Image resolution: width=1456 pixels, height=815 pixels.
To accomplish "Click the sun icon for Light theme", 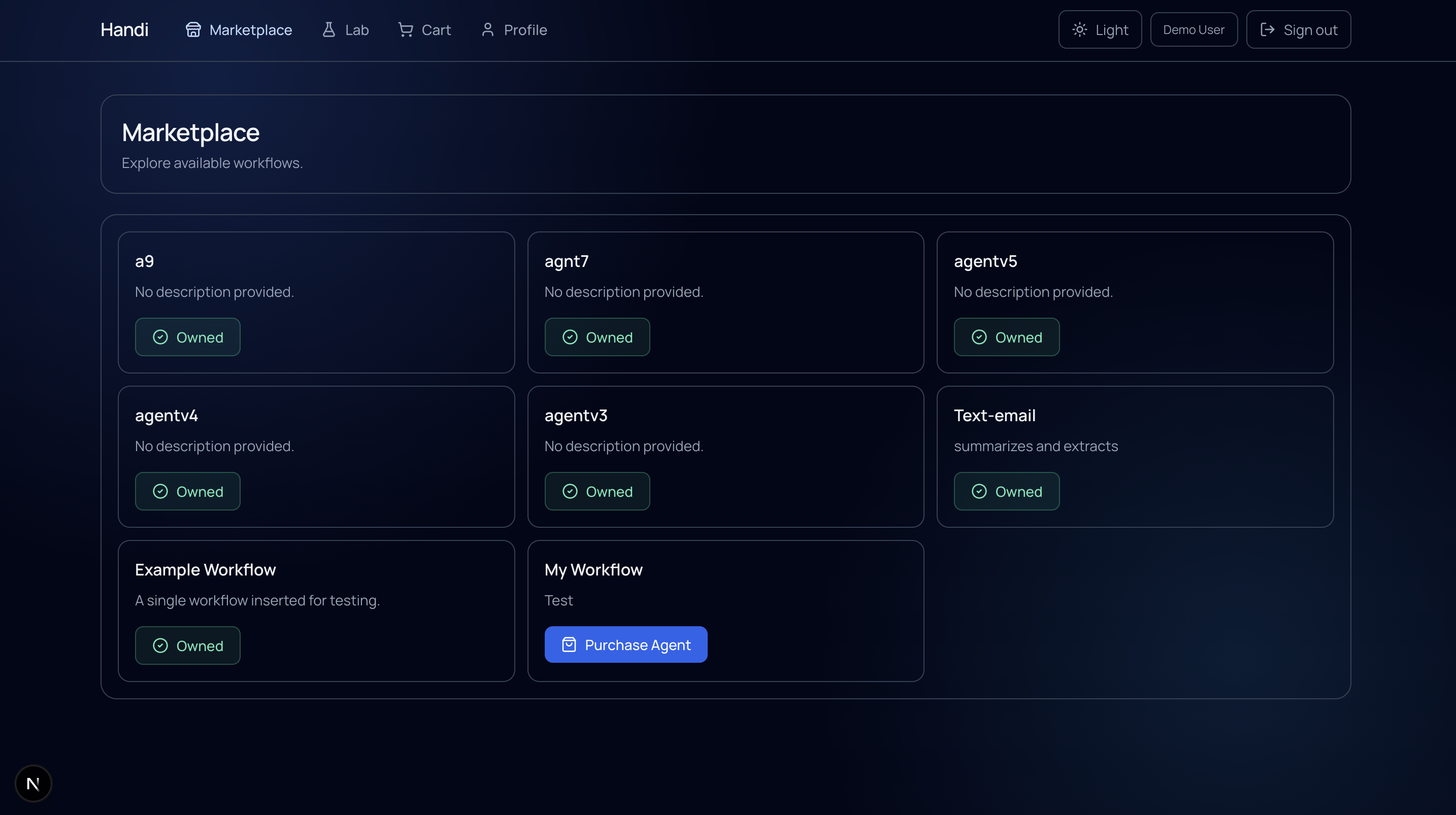I will point(1080,30).
